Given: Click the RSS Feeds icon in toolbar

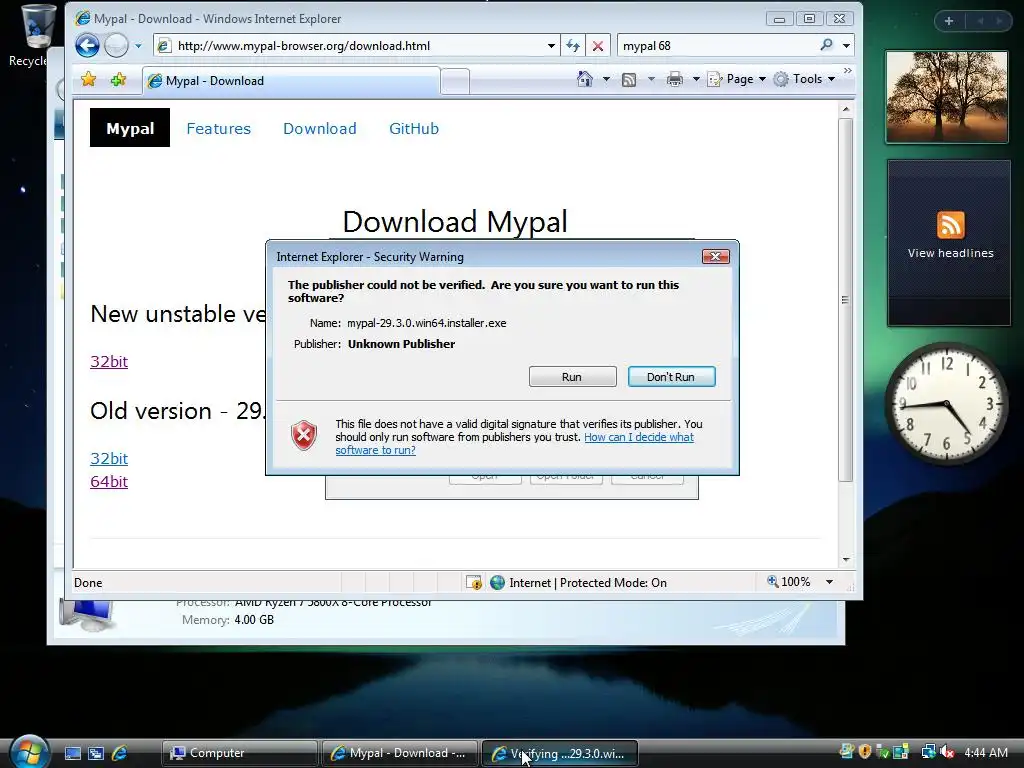Looking at the screenshot, I should [x=629, y=80].
